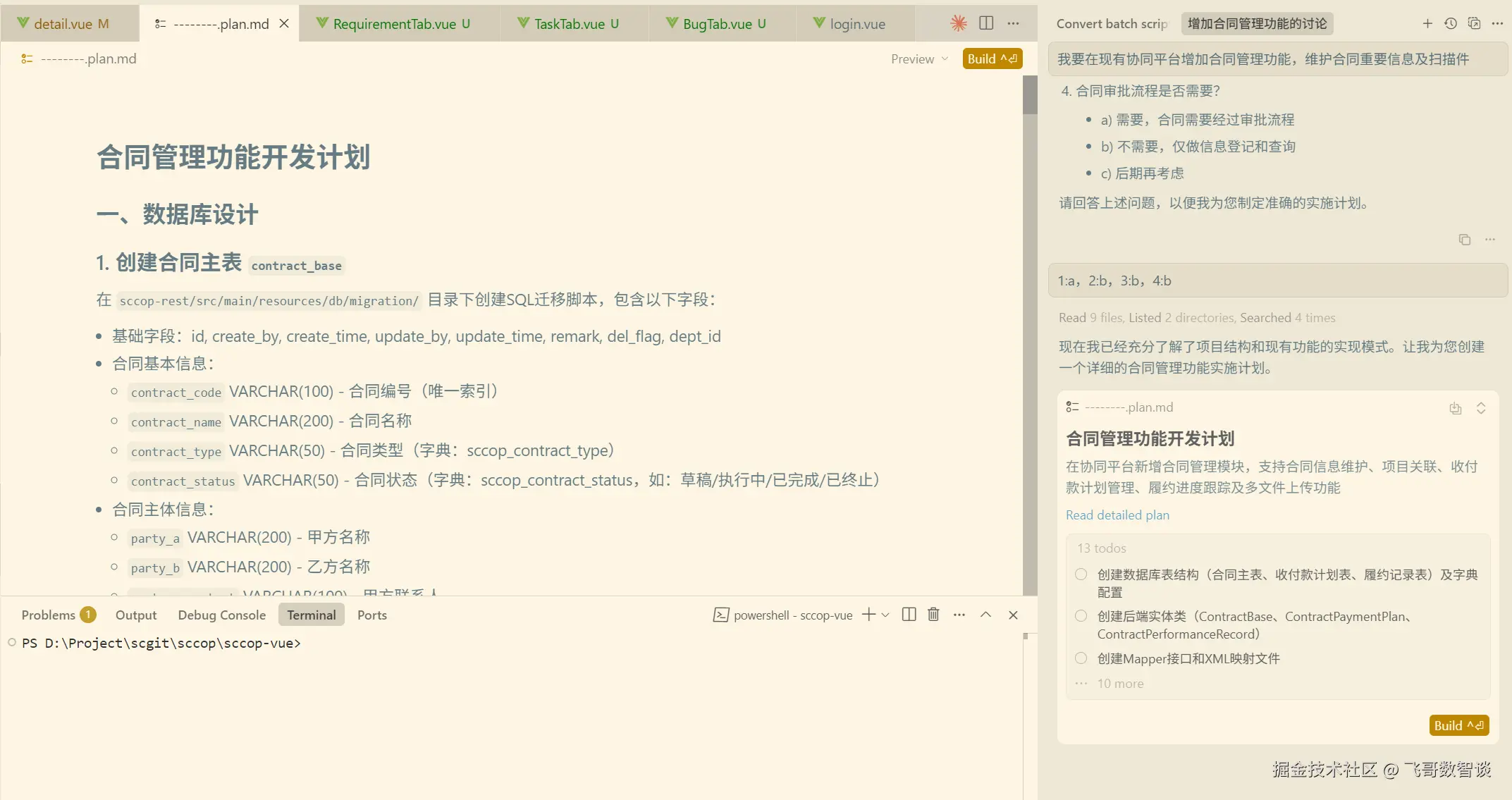This screenshot has width=1512, height=800.
Task: Kill terminal using trash icon
Action: tap(933, 615)
